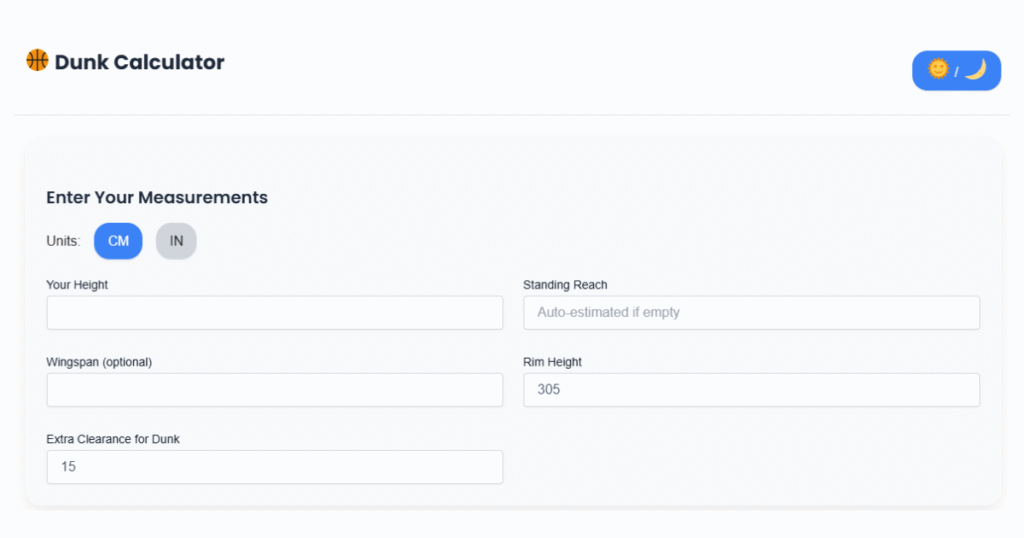This screenshot has width=1024, height=538.
Task: Click the Standing Reach auto-estimated field
Action: 751,312
